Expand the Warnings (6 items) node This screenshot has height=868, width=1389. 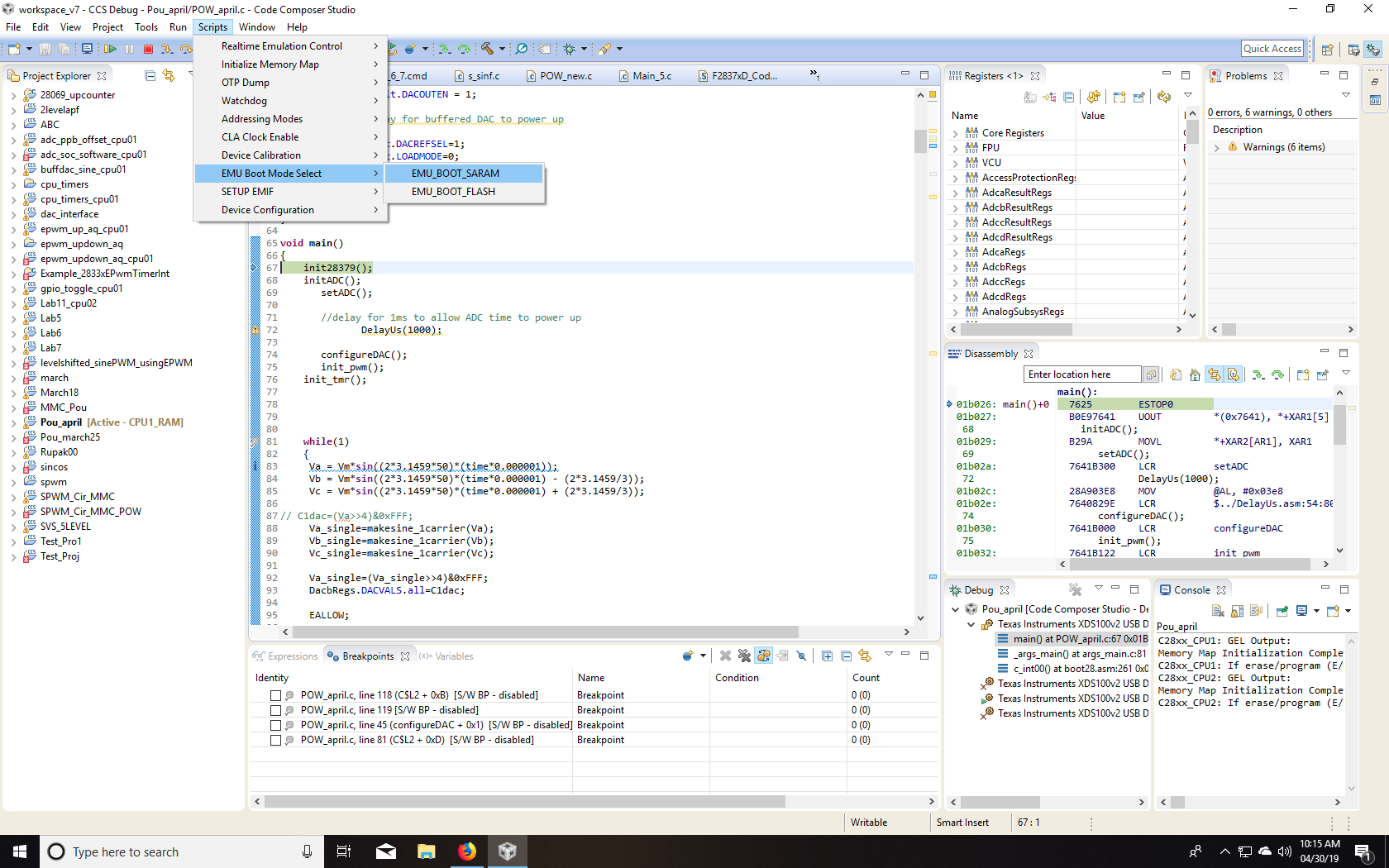tap(1217, 148)
